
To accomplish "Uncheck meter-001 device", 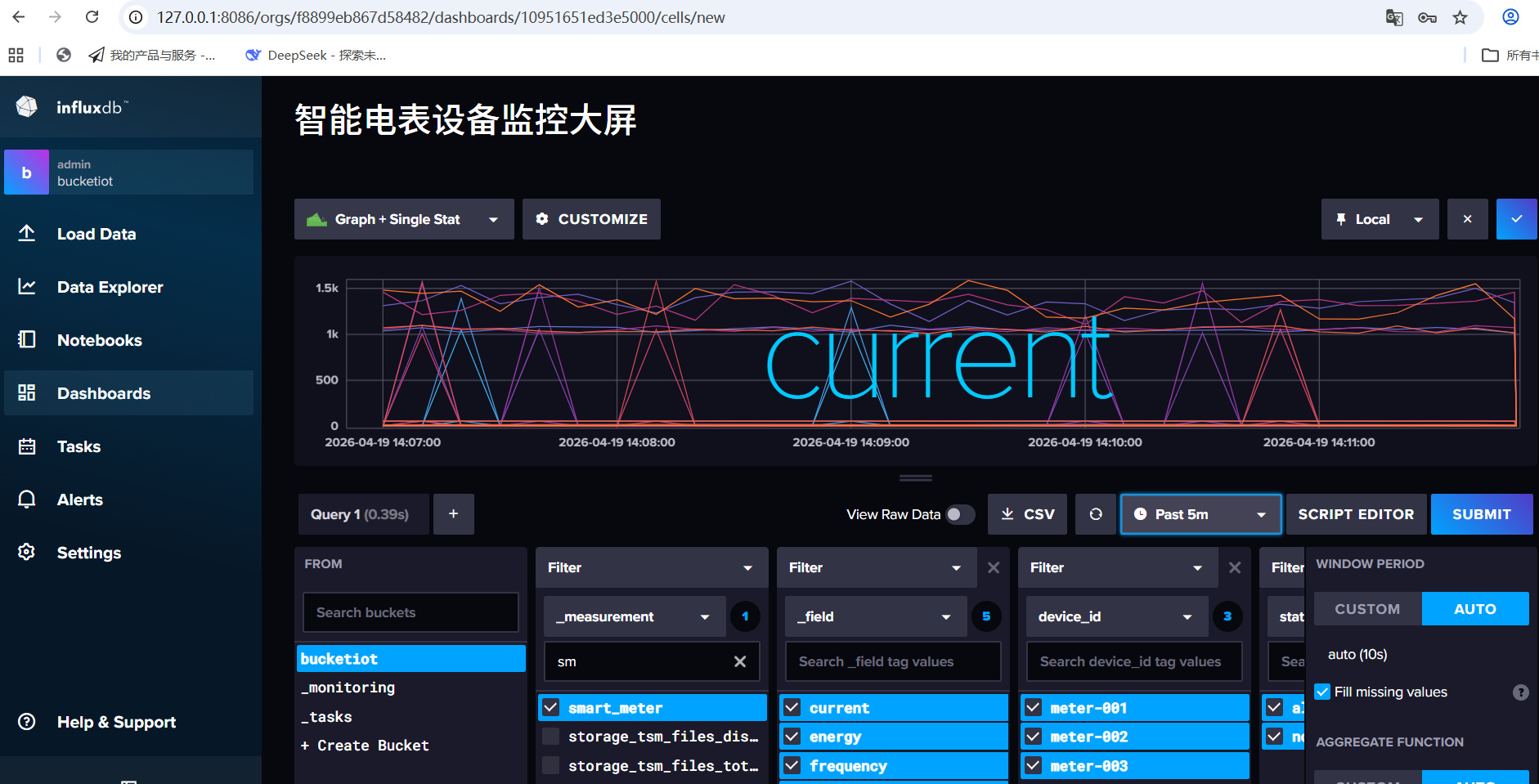I will [1034, 707].
